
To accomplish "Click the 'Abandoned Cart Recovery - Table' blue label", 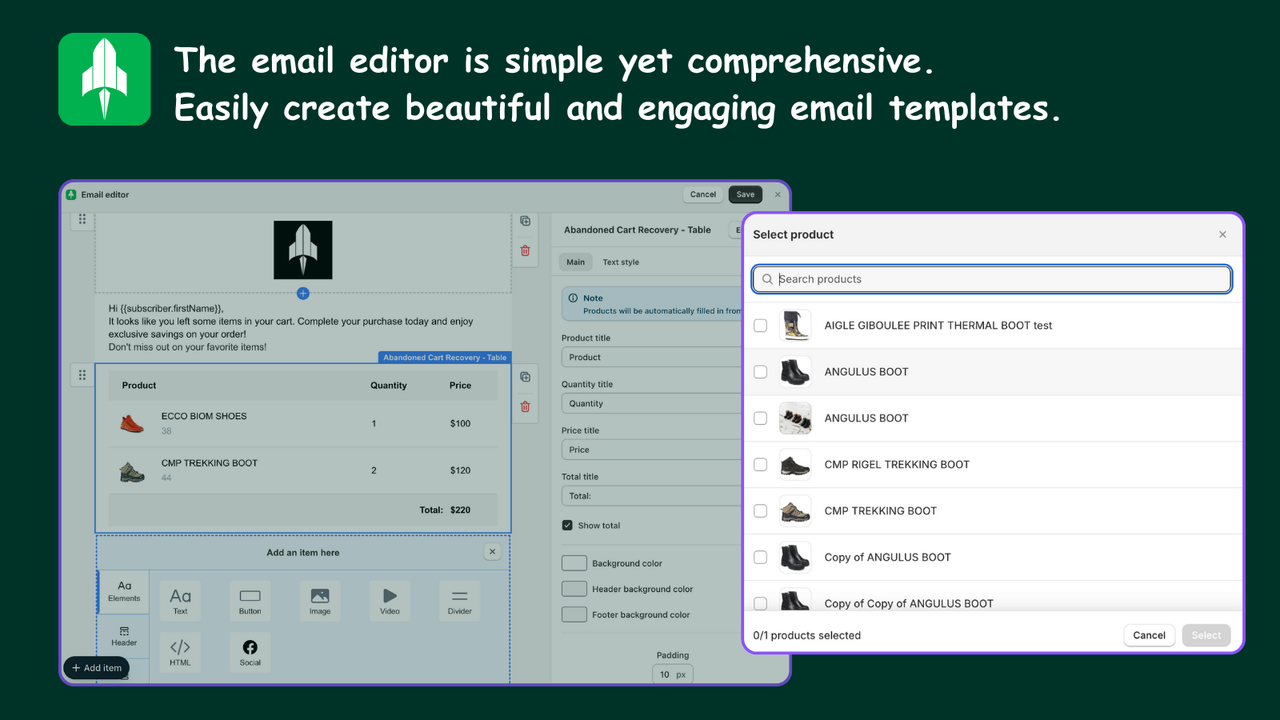I will coord(445,357).
